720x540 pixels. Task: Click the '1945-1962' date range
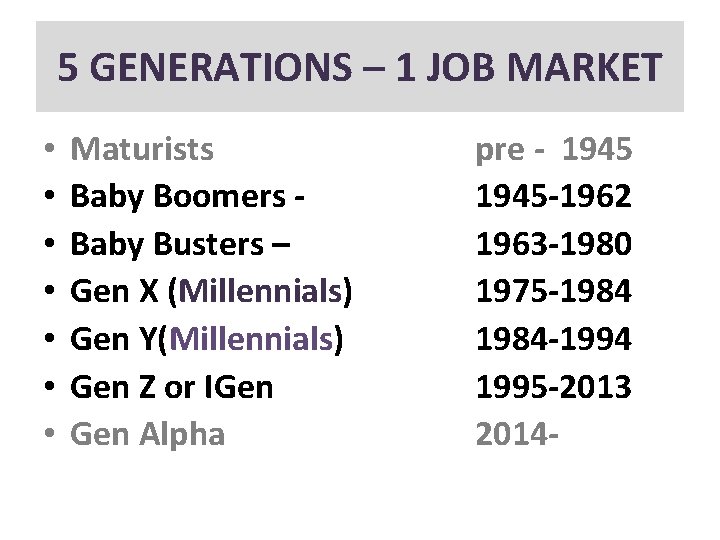[553, 197]
